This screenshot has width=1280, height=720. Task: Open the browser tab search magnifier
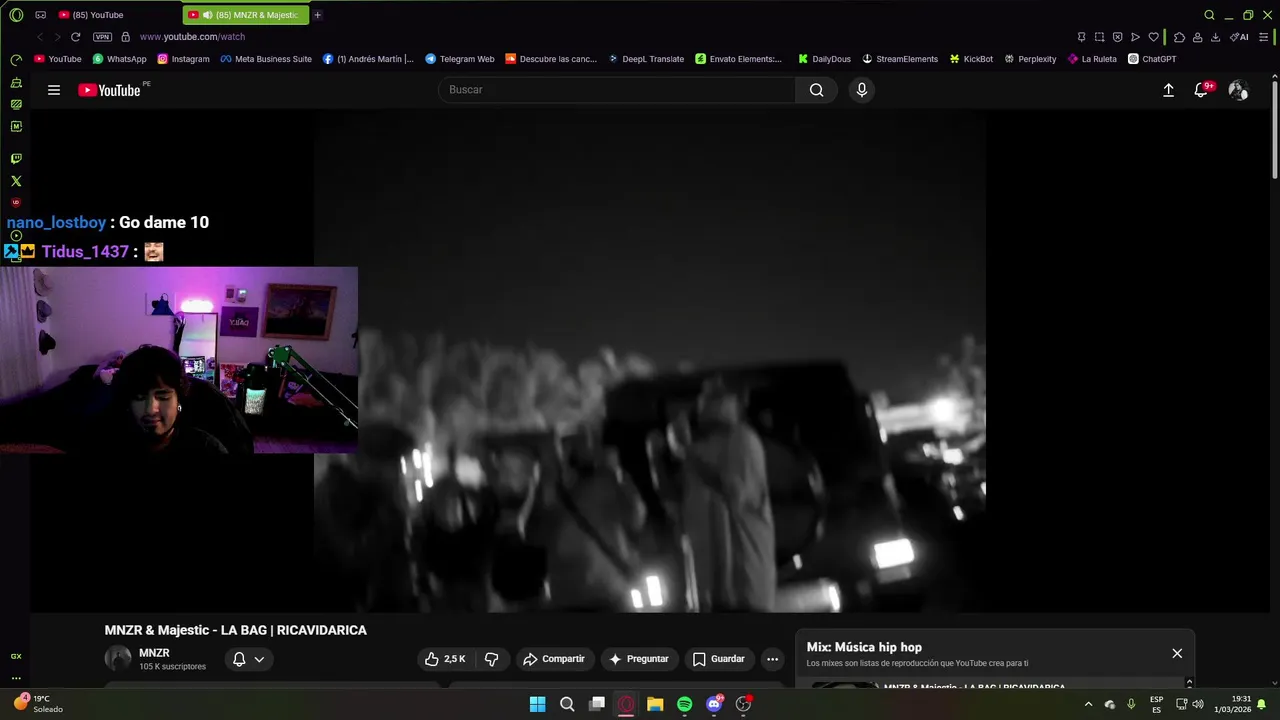pyautogui.click(x=1209, y=15)
